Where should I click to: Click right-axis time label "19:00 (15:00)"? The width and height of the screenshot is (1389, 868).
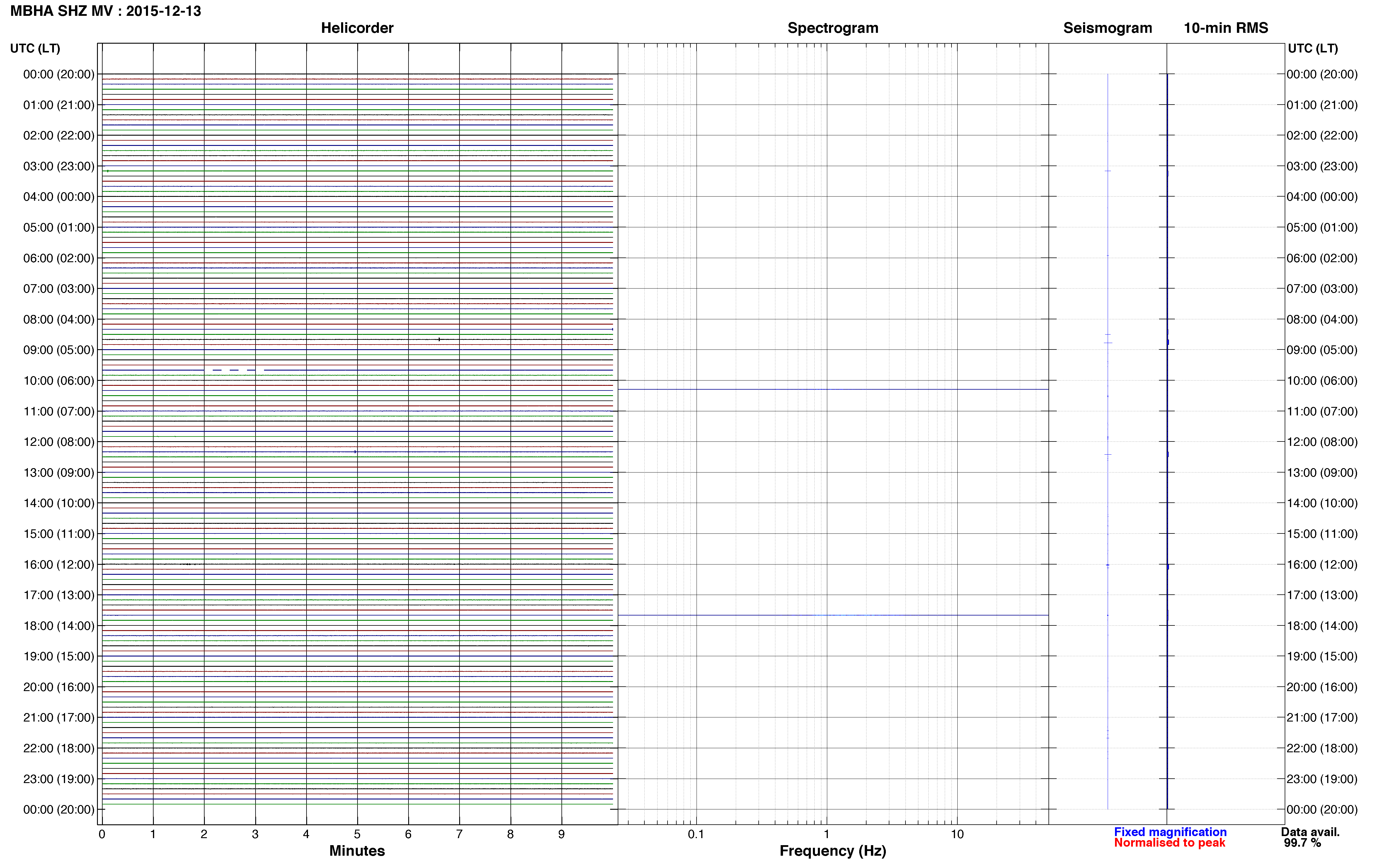coord(1322,656)
